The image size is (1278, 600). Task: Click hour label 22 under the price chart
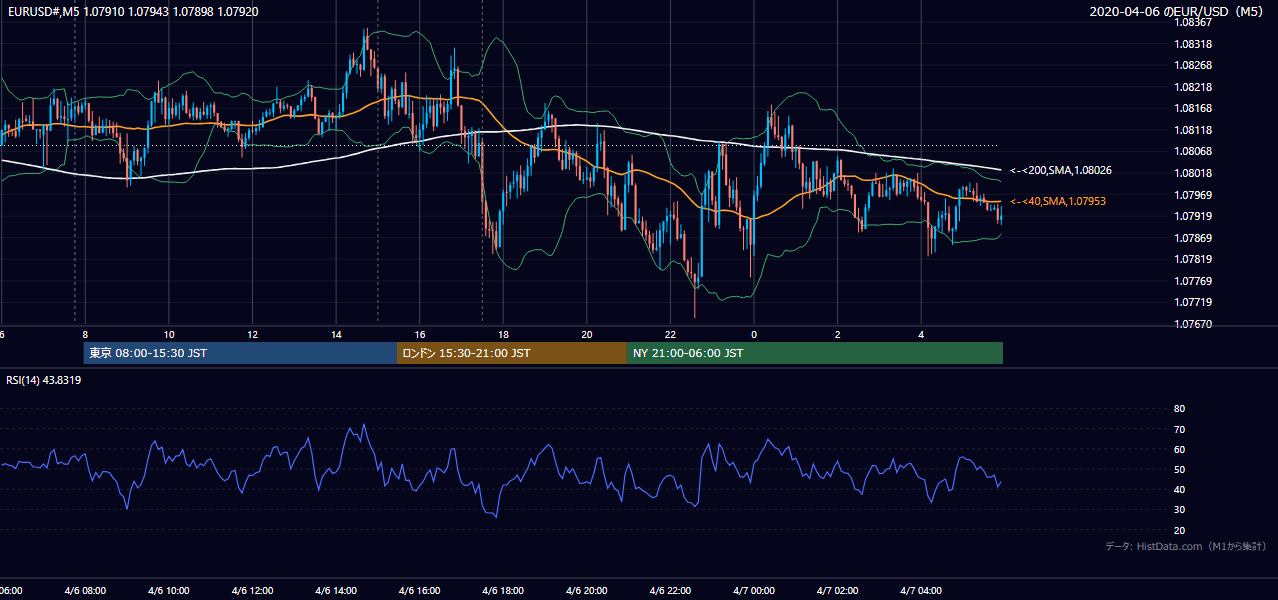click(670, 334)
